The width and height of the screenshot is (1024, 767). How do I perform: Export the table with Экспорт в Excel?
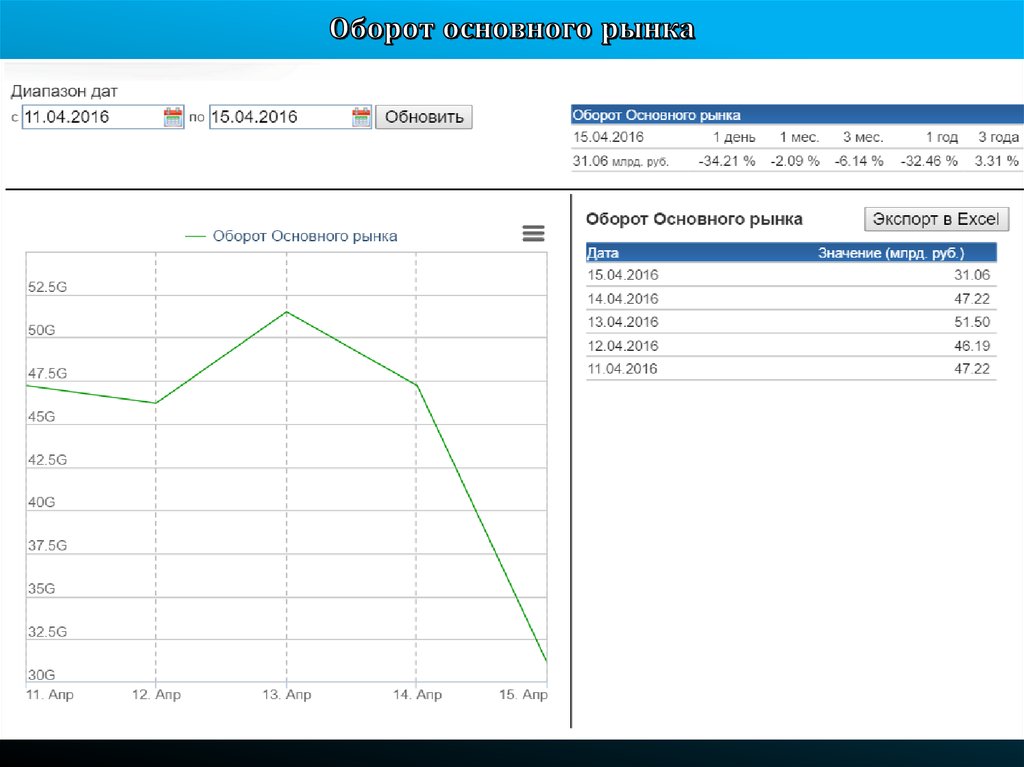pos(936,219)
